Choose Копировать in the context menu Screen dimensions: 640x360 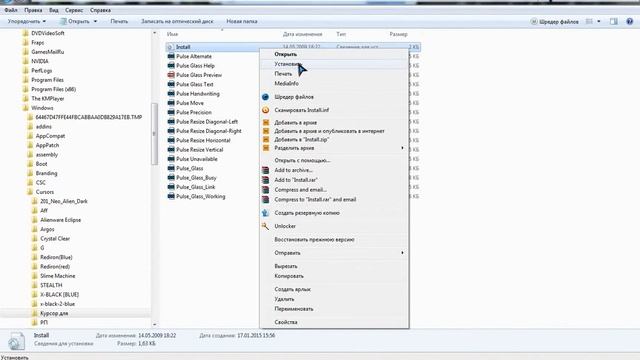tap(334, 276)
